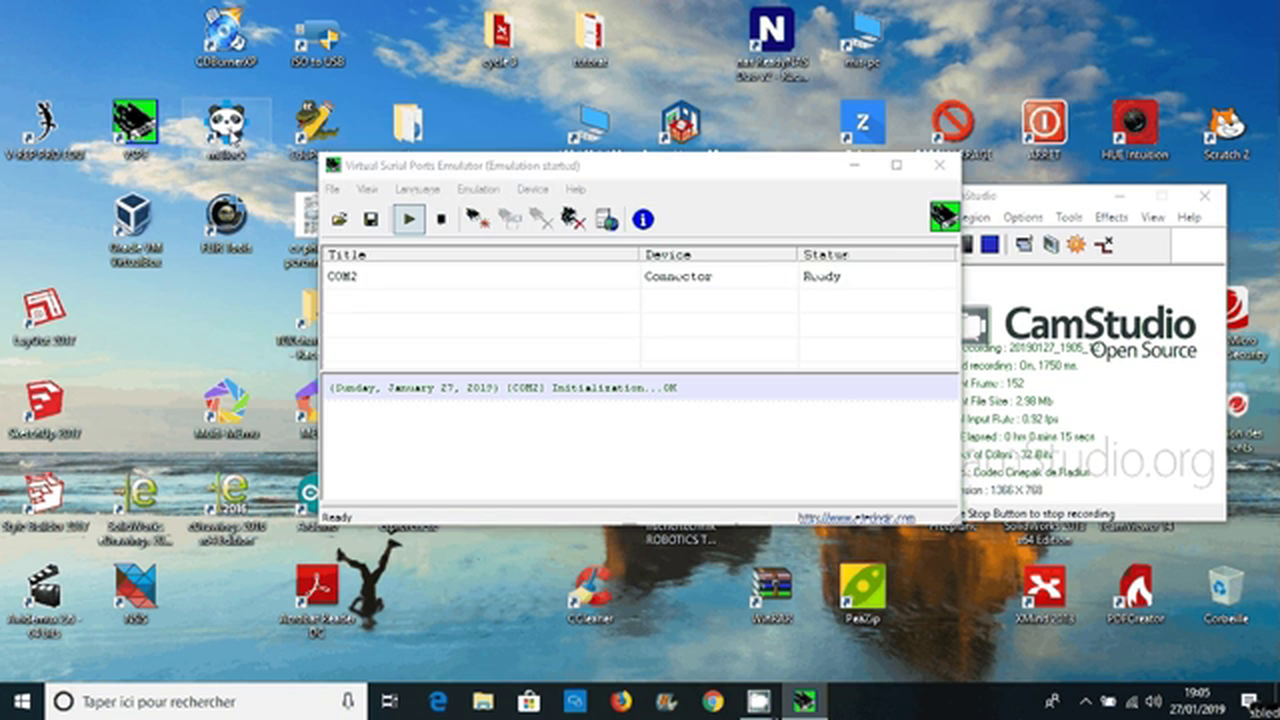Click the Title column header
Screen dimensions: 1280x720
tap(480, 255)
